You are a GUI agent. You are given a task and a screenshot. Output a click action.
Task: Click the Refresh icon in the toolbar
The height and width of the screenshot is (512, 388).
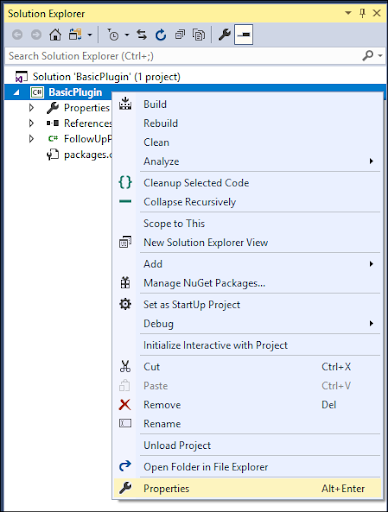tap(161, 35)
